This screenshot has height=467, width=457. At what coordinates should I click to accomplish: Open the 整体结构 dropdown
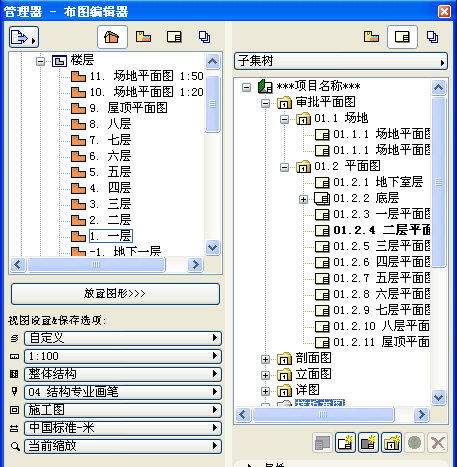(x=123, y=374)
